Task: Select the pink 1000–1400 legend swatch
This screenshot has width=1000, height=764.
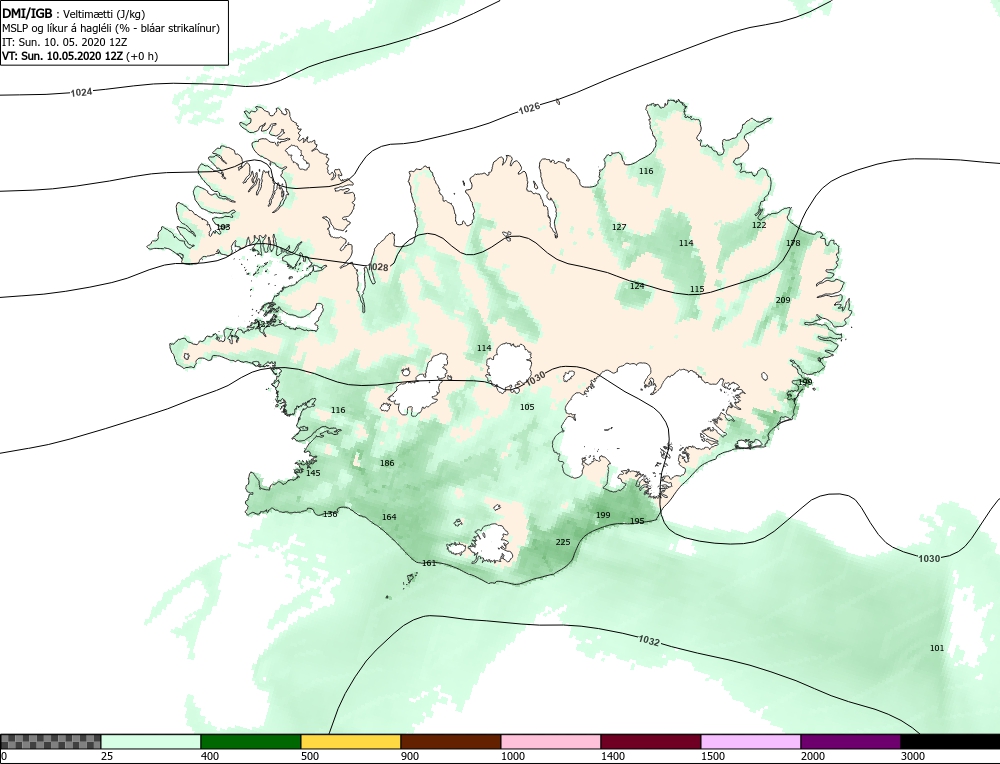Action: [x=551, y=741]
